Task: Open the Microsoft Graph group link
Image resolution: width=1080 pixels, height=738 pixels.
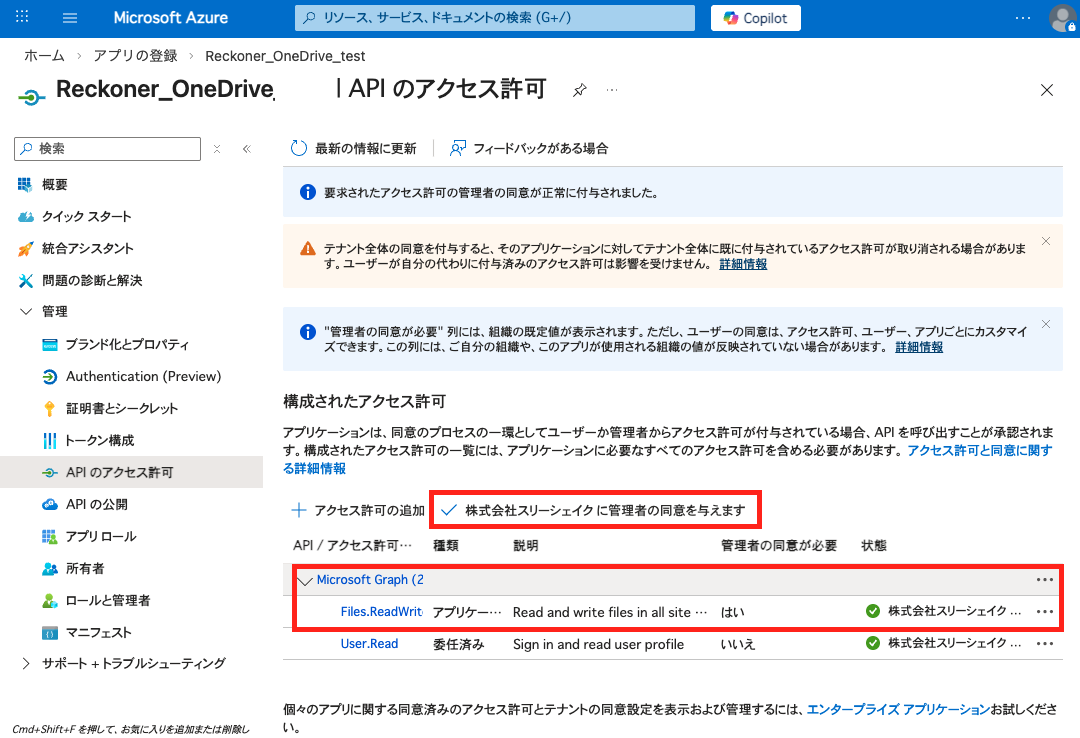Action: click(370, 580)
